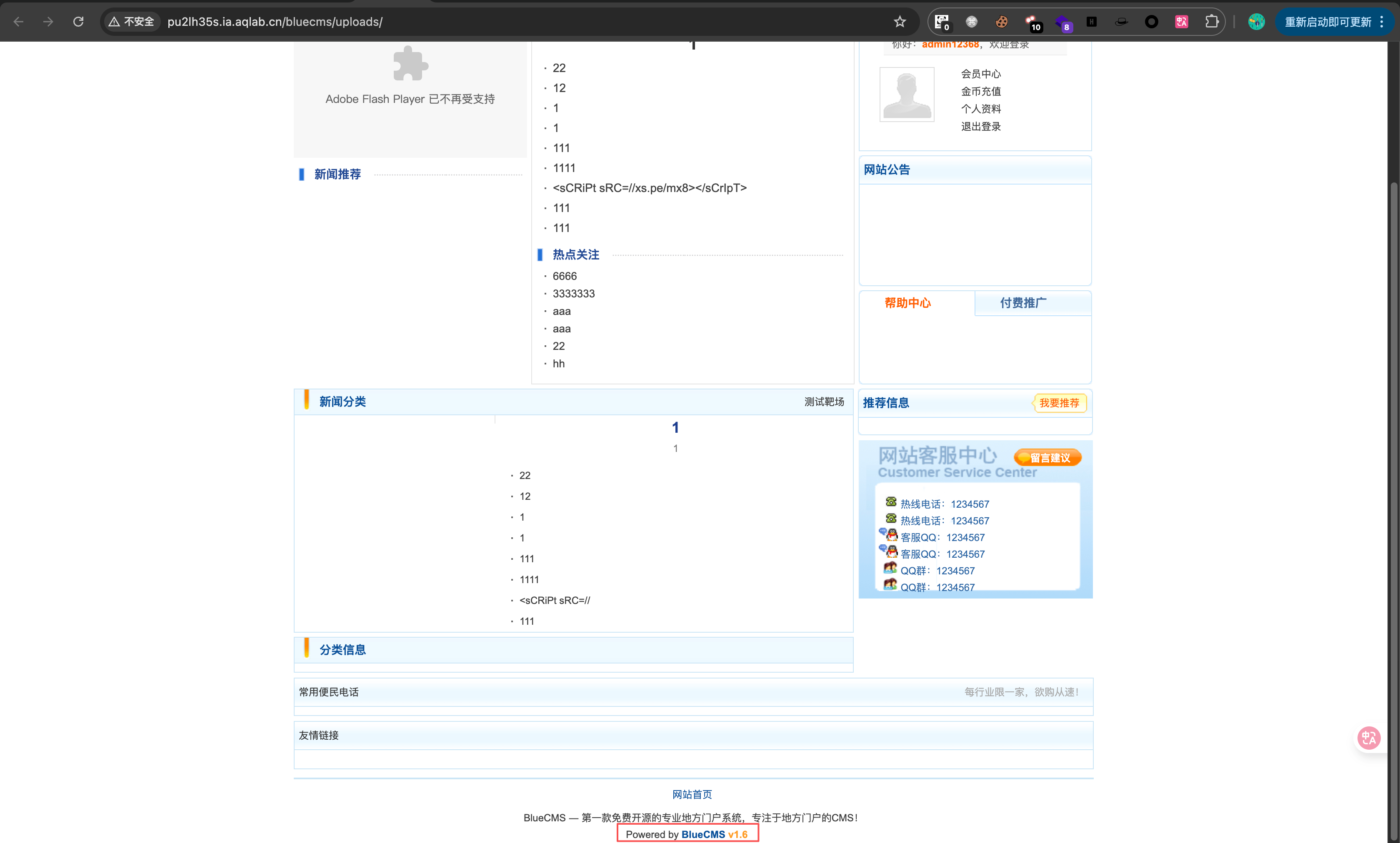The image size is (1400, 843).
Task: Click the purple extension with badge 8
Action: pos(1061,22)
